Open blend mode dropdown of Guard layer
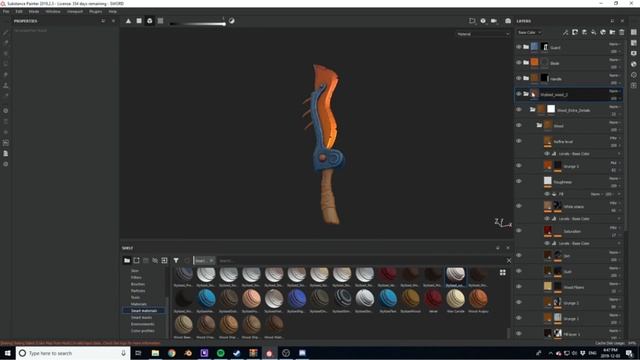Viewport: 640px width, 360px height. click(615, 44)
